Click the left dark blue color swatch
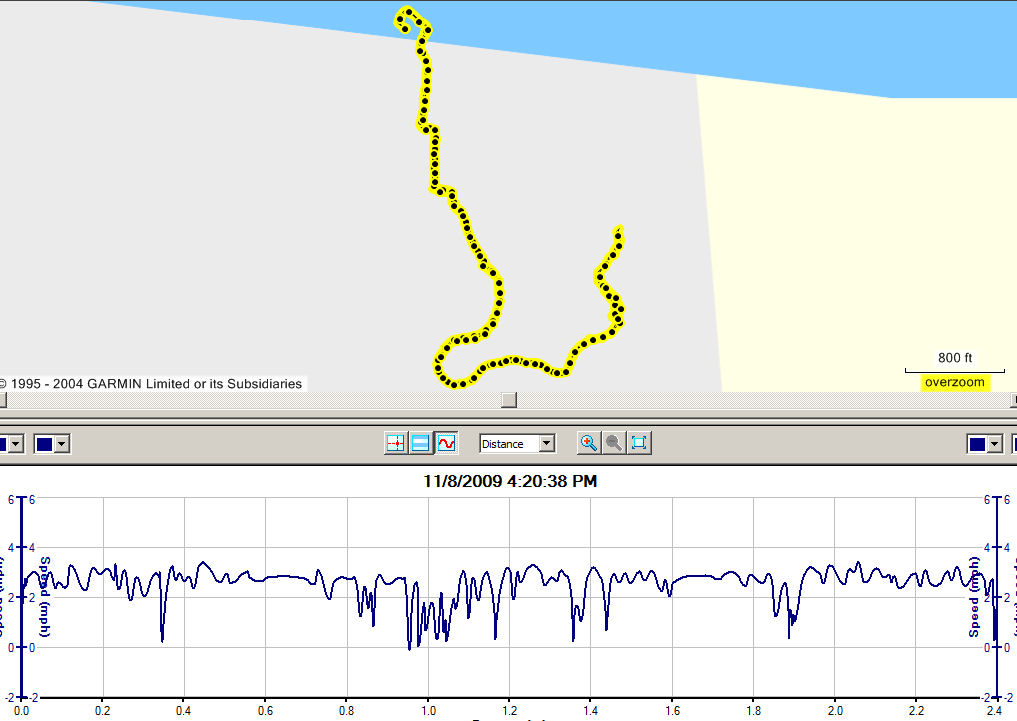The image size is (1017, 721). click(45, 444)
